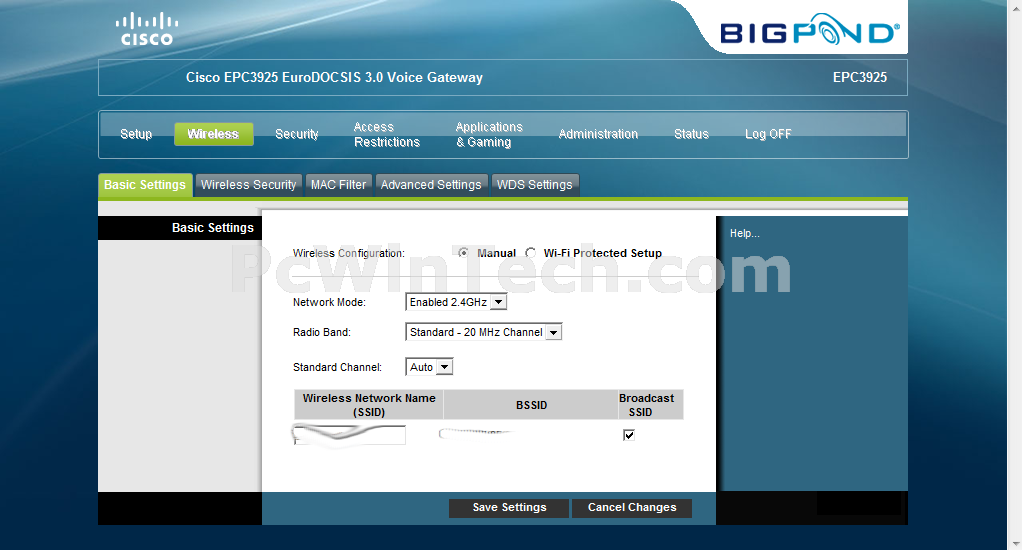The height and width of the screenshot is (550, 1022).
Task: Open the Wireless menu
Action: coord(214,134)
